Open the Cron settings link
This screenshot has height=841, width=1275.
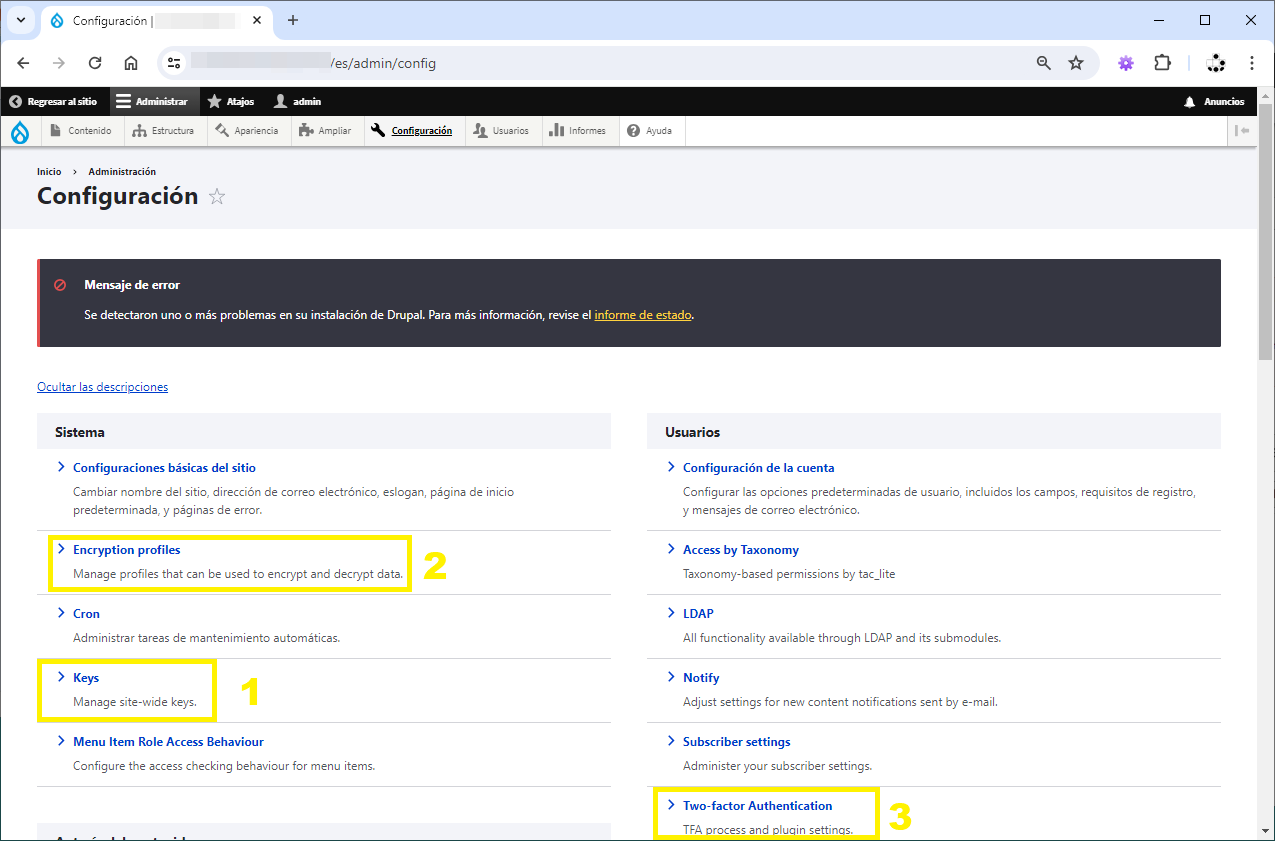click(x=87, y=613)
